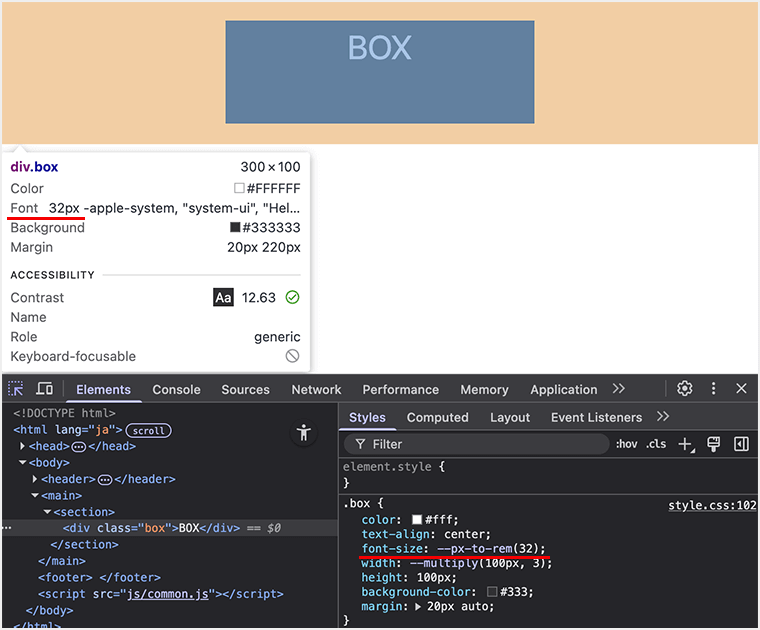Open the Network tab
This screenshot has height=630, width=760.
pos(316,390)
